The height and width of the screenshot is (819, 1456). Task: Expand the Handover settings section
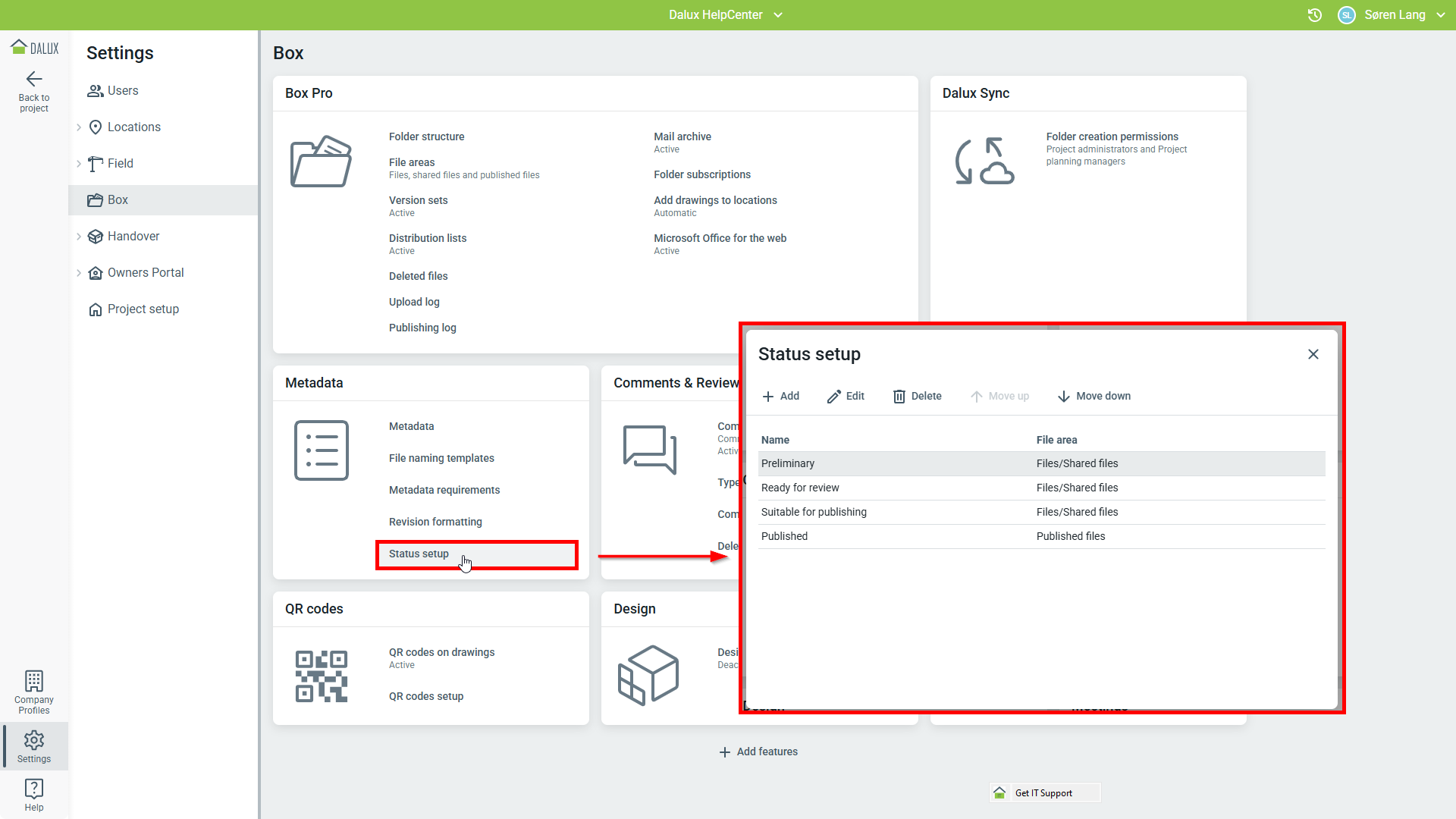point(79,237)
